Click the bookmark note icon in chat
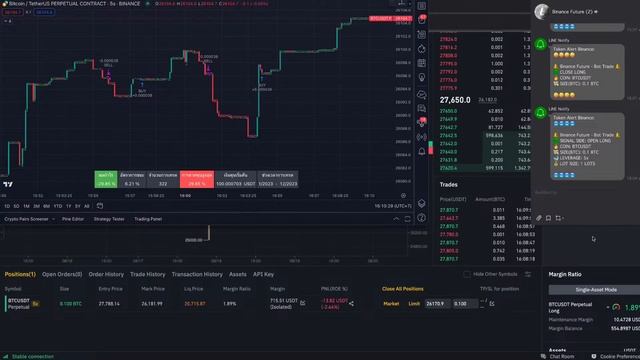 pyautogui.click(x=549, y=218)
